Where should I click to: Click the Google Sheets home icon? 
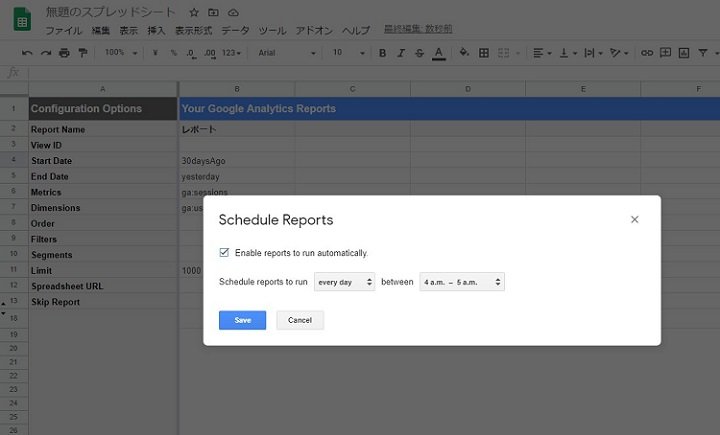pos(22,18)
